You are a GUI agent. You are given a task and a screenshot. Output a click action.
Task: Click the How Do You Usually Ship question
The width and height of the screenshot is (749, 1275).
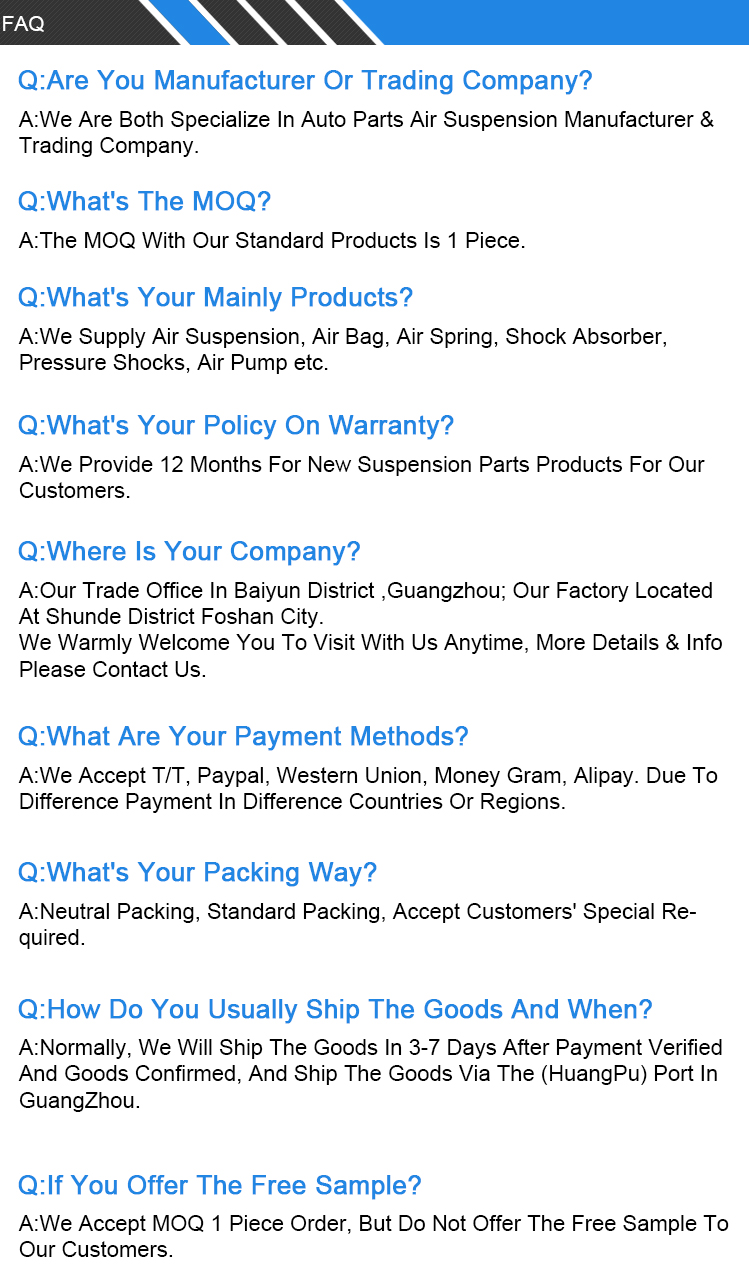(335, 1009)
